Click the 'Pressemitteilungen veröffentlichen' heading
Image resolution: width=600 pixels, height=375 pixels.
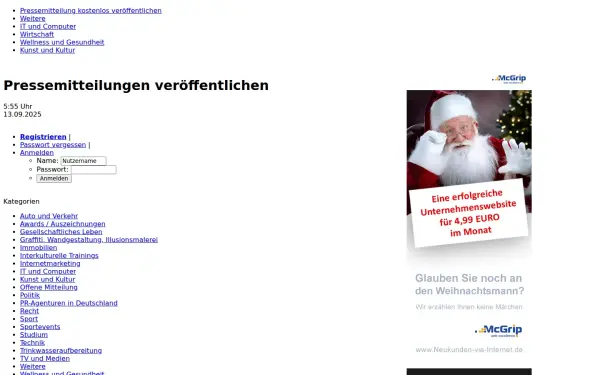point(136,85)
